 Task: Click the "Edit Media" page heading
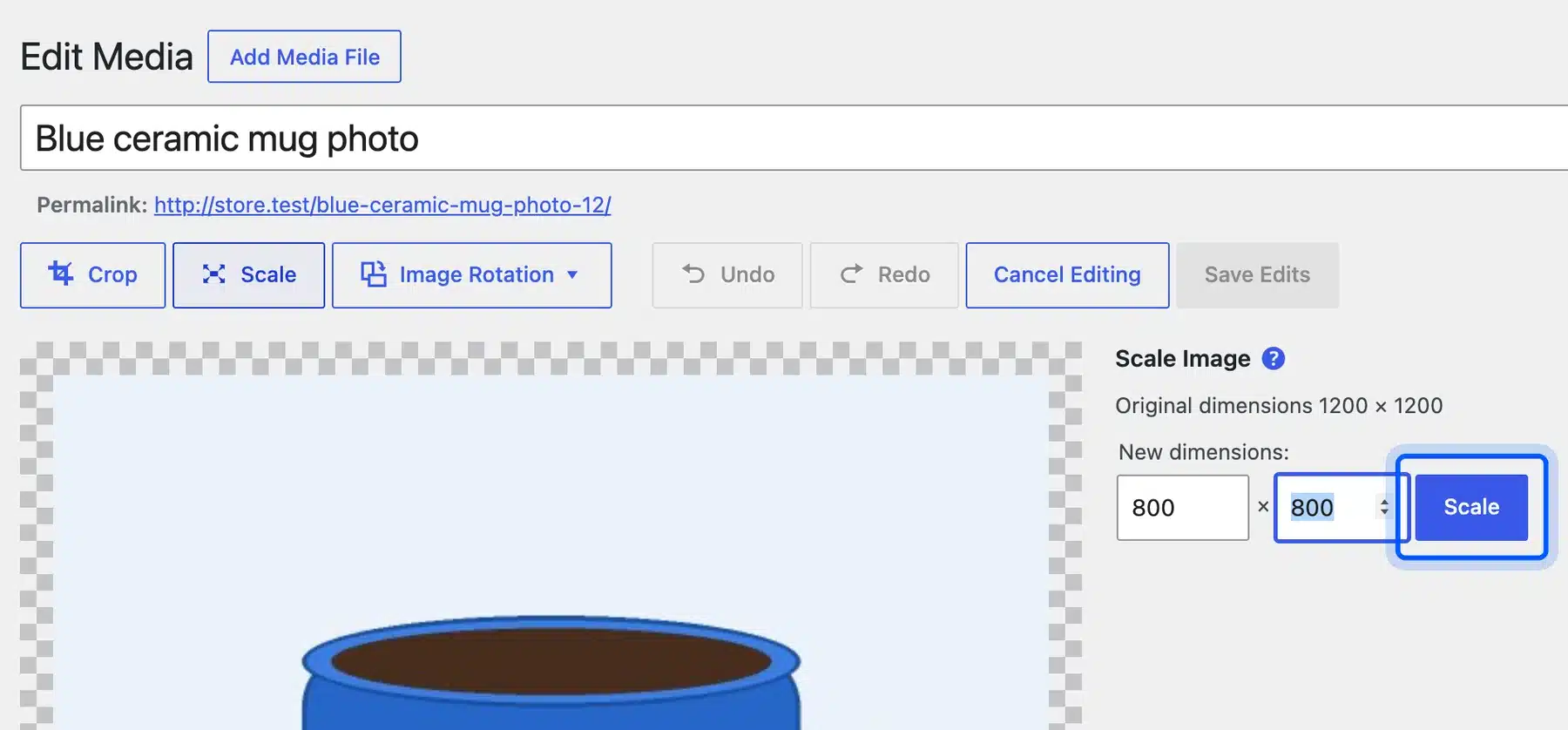[106, 57]
